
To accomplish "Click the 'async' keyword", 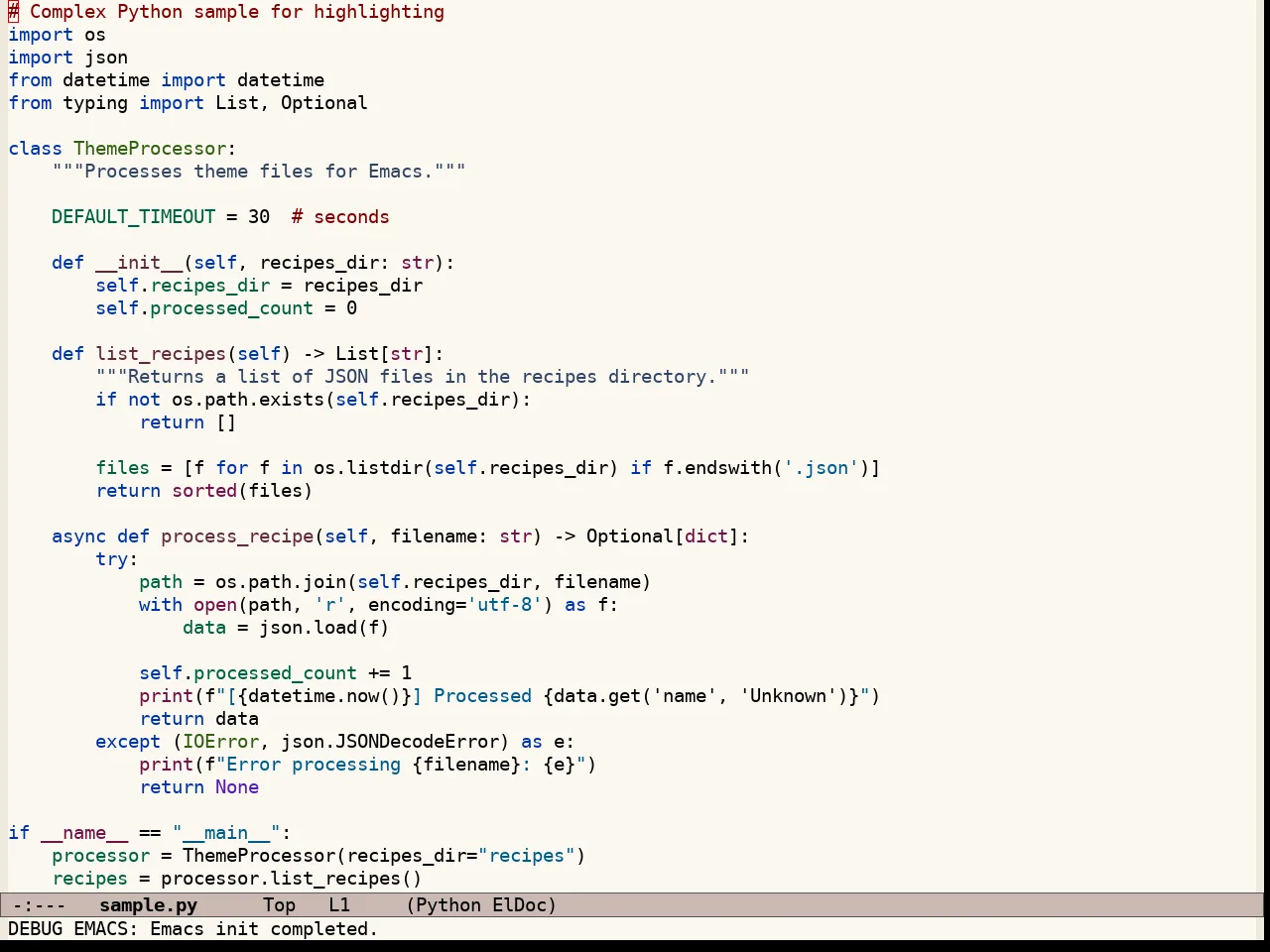I will tap(78, 536).
